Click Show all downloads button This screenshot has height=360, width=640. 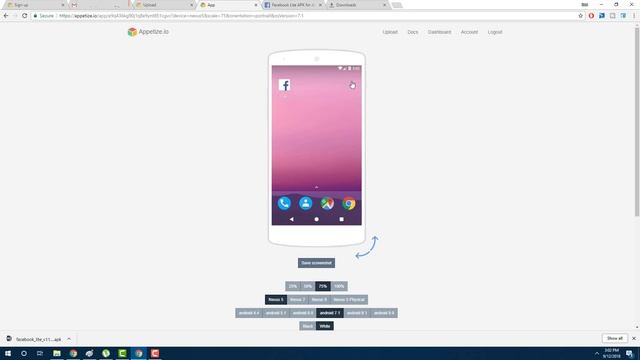pos(615,338)
